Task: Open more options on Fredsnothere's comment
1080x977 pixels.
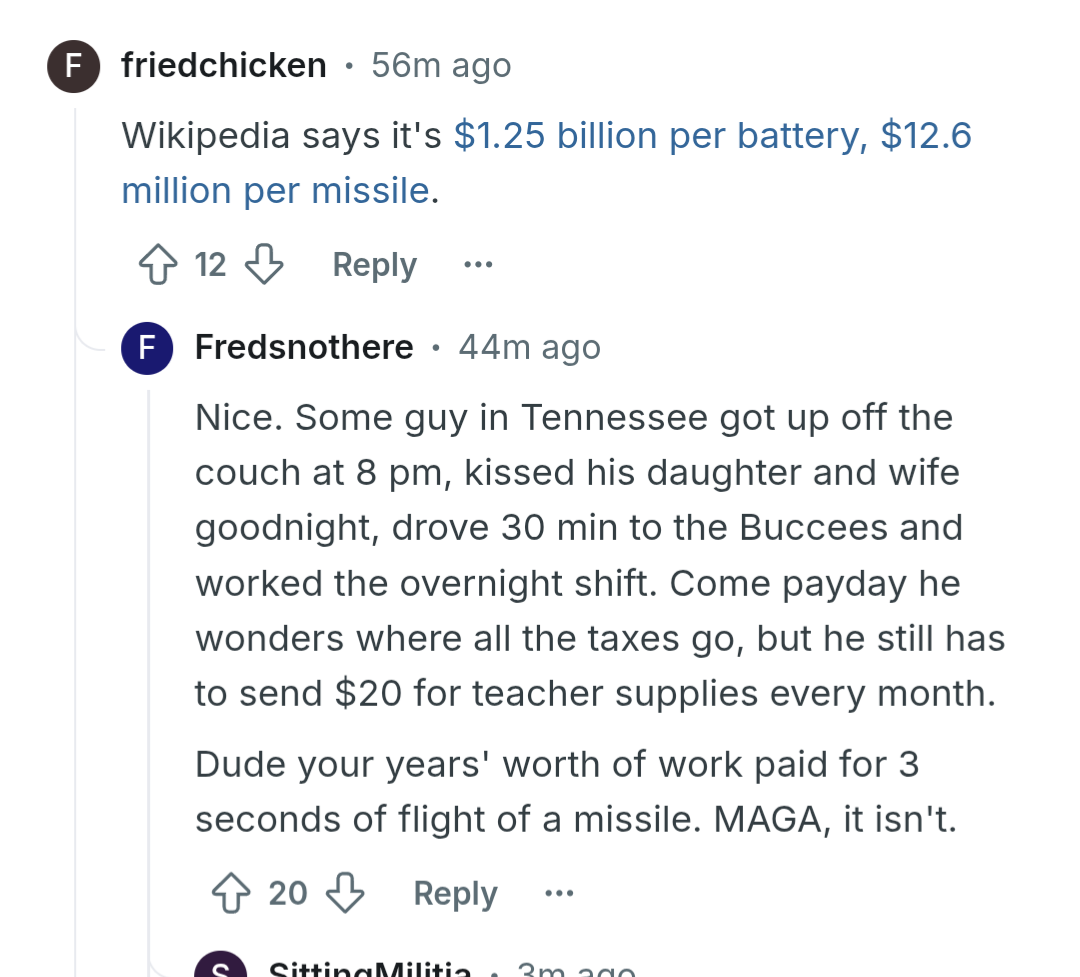Action: coord(559,893)
